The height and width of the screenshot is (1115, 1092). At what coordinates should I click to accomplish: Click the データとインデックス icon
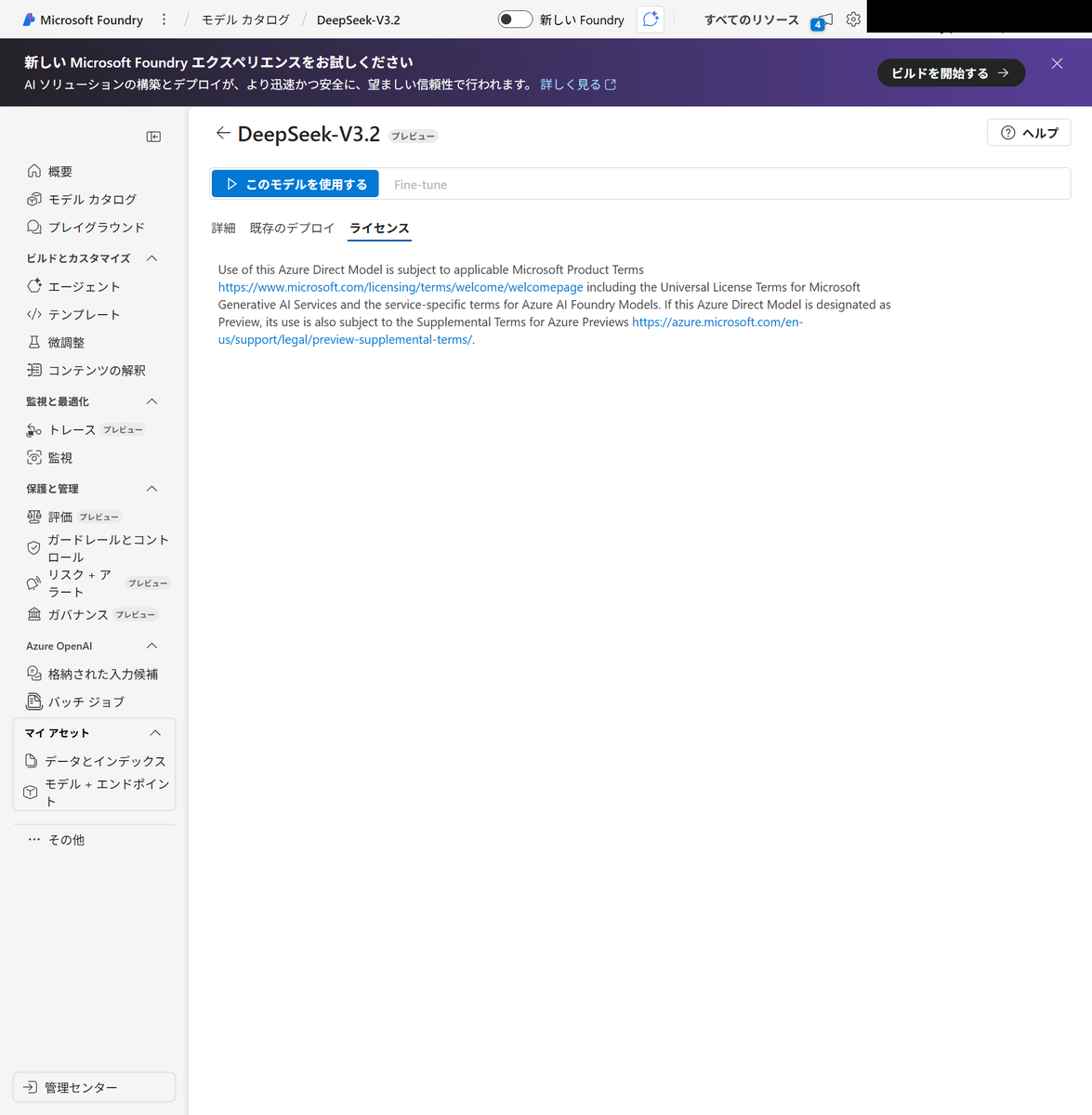[32, 761]
